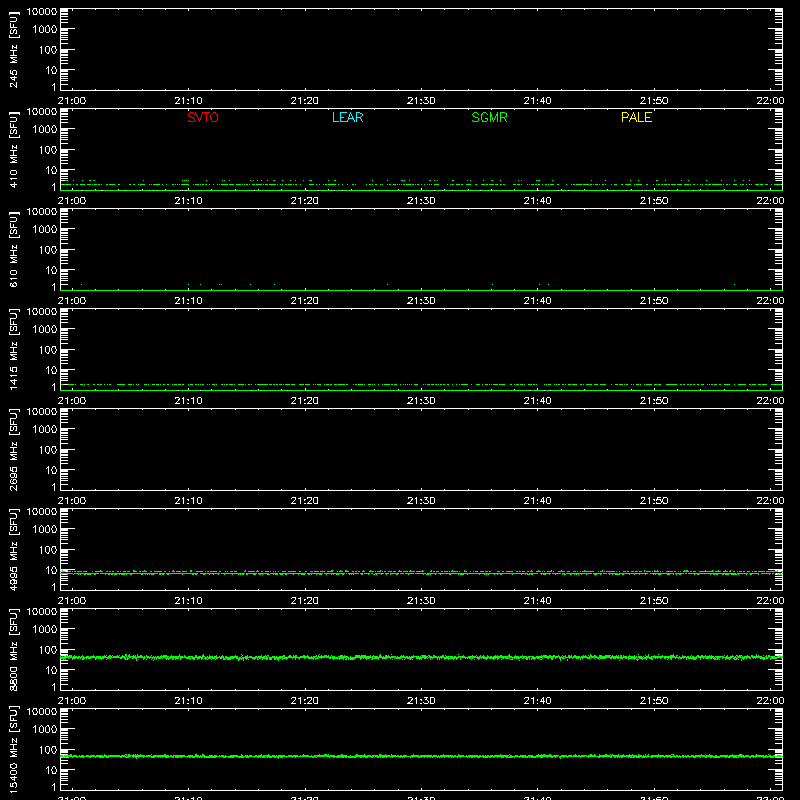Click the 8800 MHz green flux trace
Image resolution: width=800 pixels, height=800 pixels.
coord(421,657)
